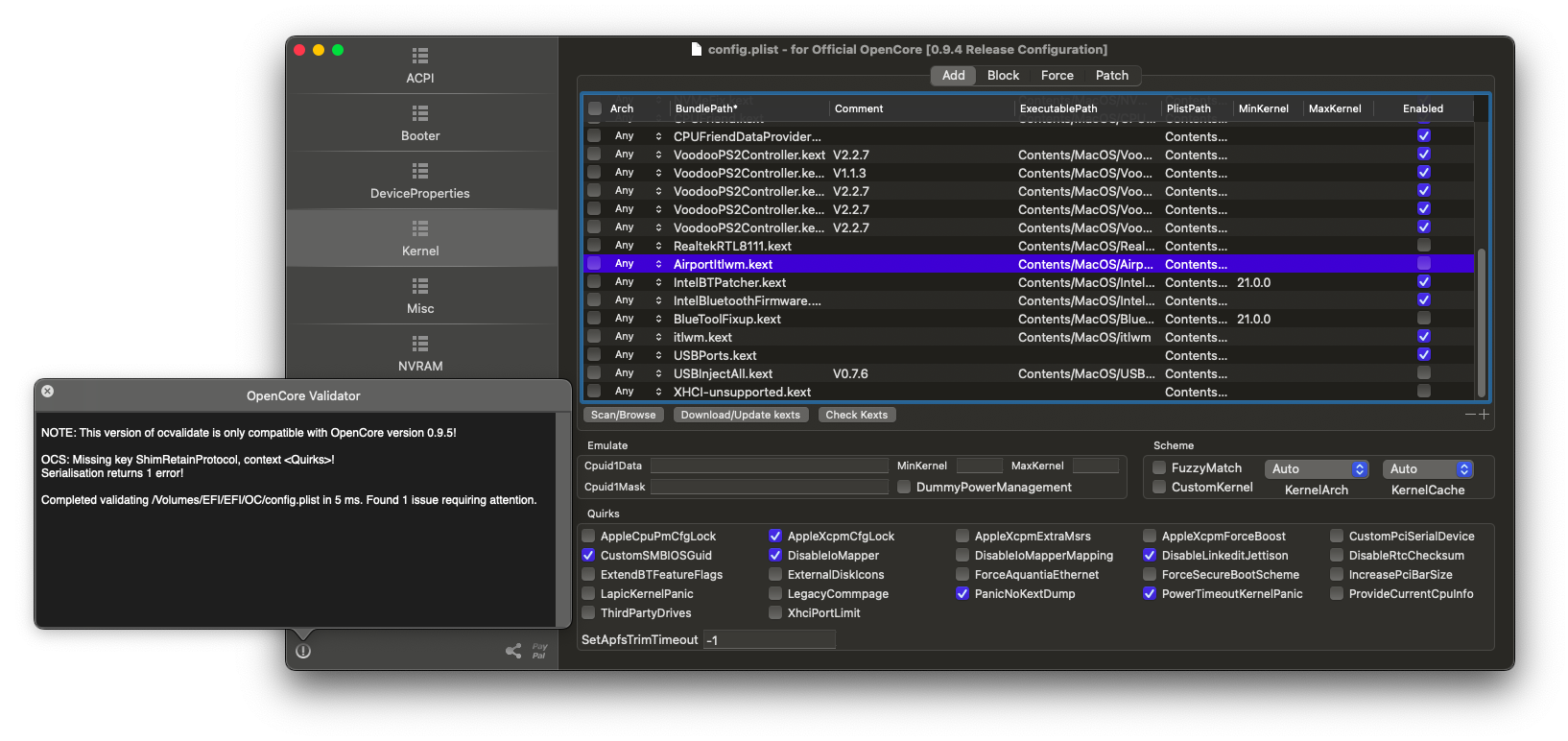Open the ACPI section icon
1568x741 pixels.
[x=420, y=57]
